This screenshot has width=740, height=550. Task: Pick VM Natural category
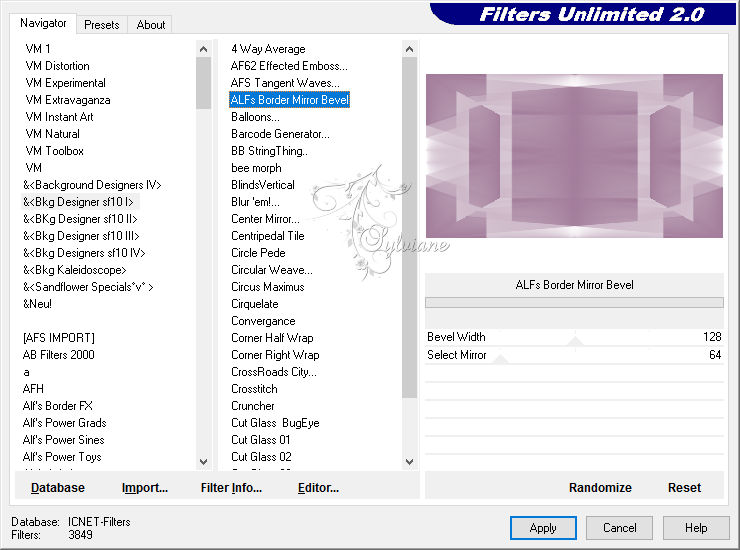click(x=52, y=134)
